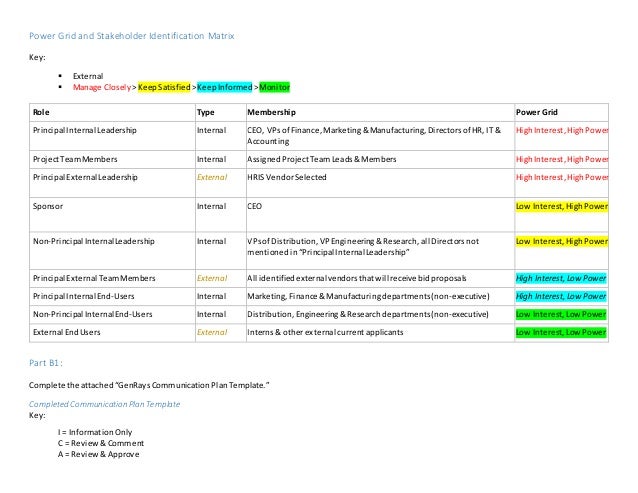Image resolution: width=638 pixels, height=493 pixels.
Task: Click the 'A = Review & Approve' key line
Action: click(x=98, y=454)
